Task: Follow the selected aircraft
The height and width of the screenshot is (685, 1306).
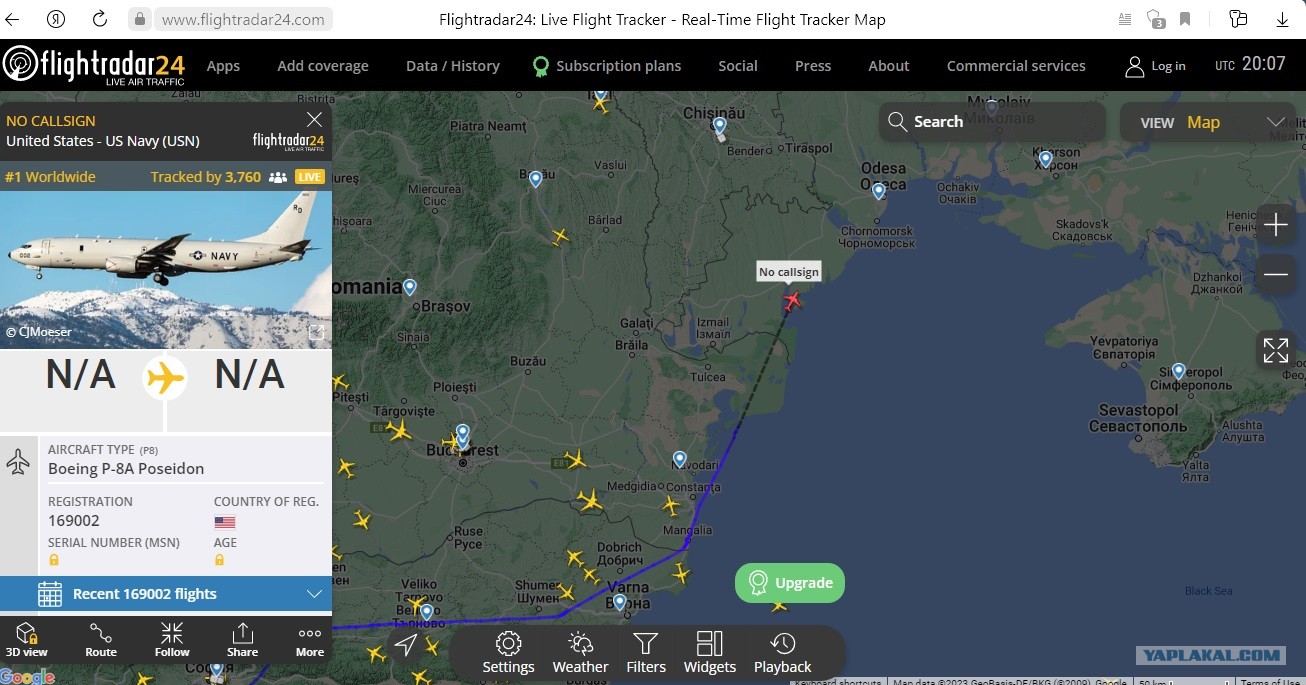Action: click(x=172, y=639)
